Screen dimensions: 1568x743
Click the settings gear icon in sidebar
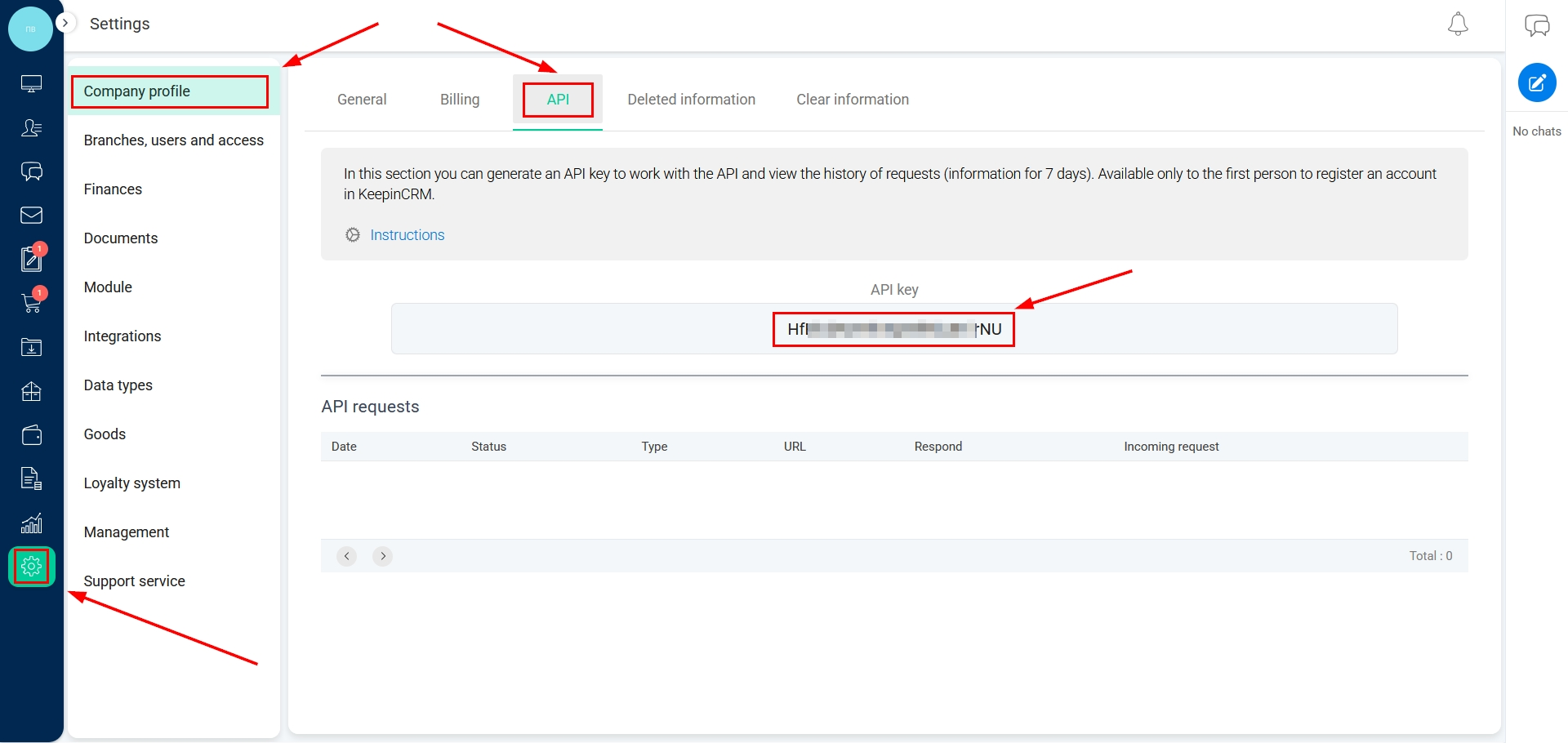coord(31,566)
